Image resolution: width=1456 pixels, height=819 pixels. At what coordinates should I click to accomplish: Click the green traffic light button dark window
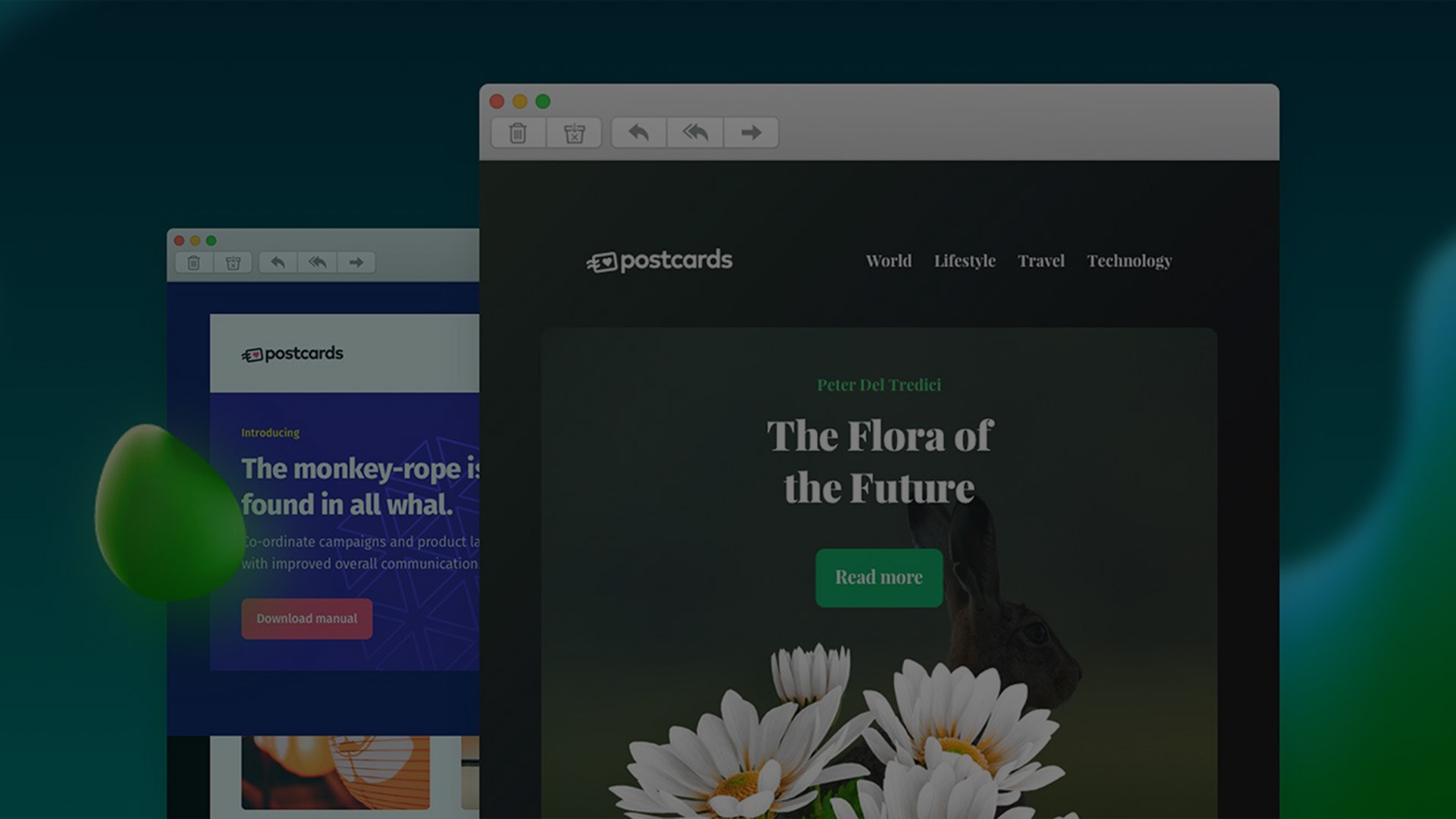tap(543, 102)
